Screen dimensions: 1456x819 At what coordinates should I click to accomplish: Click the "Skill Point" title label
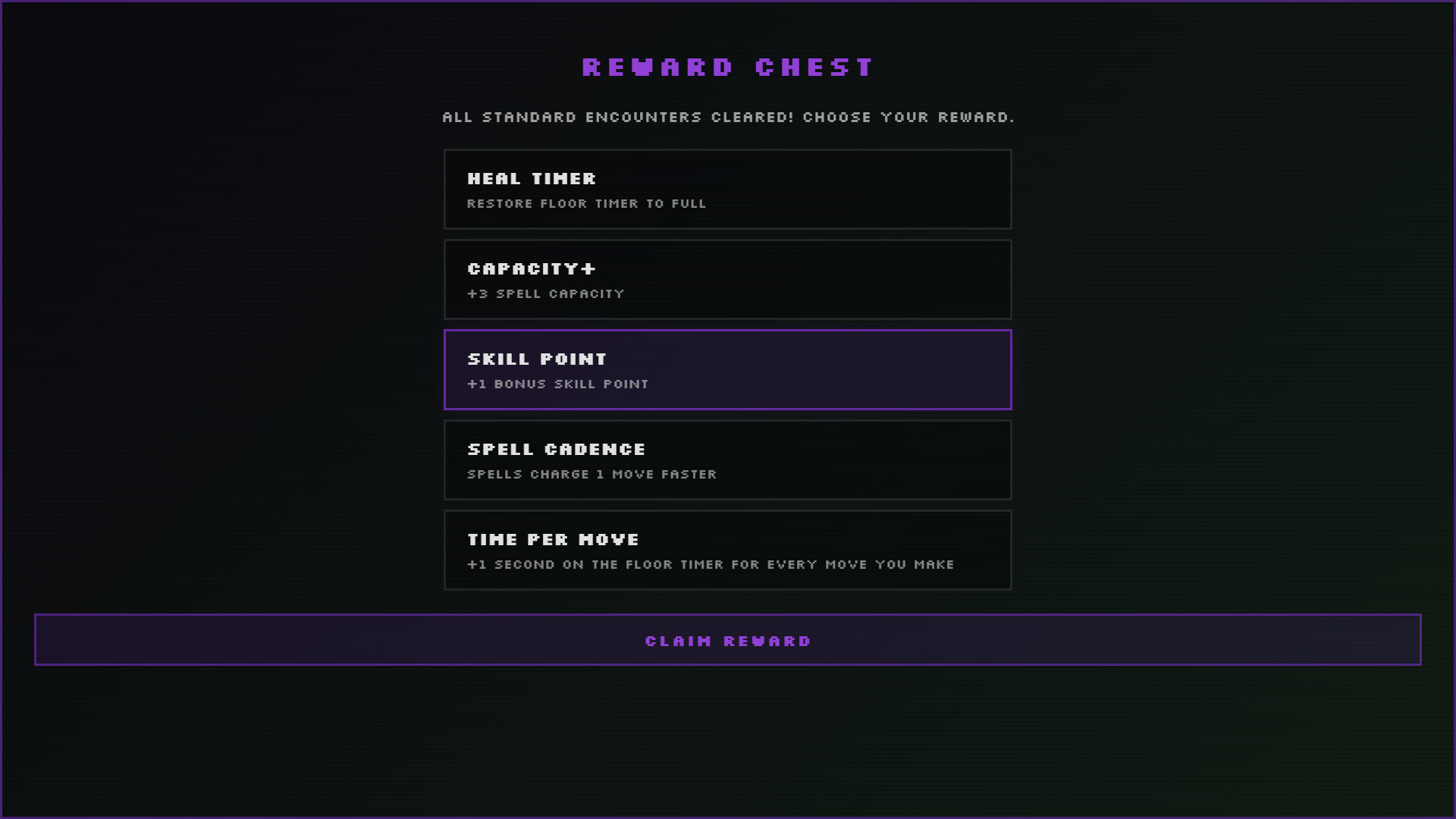(537, 359)
